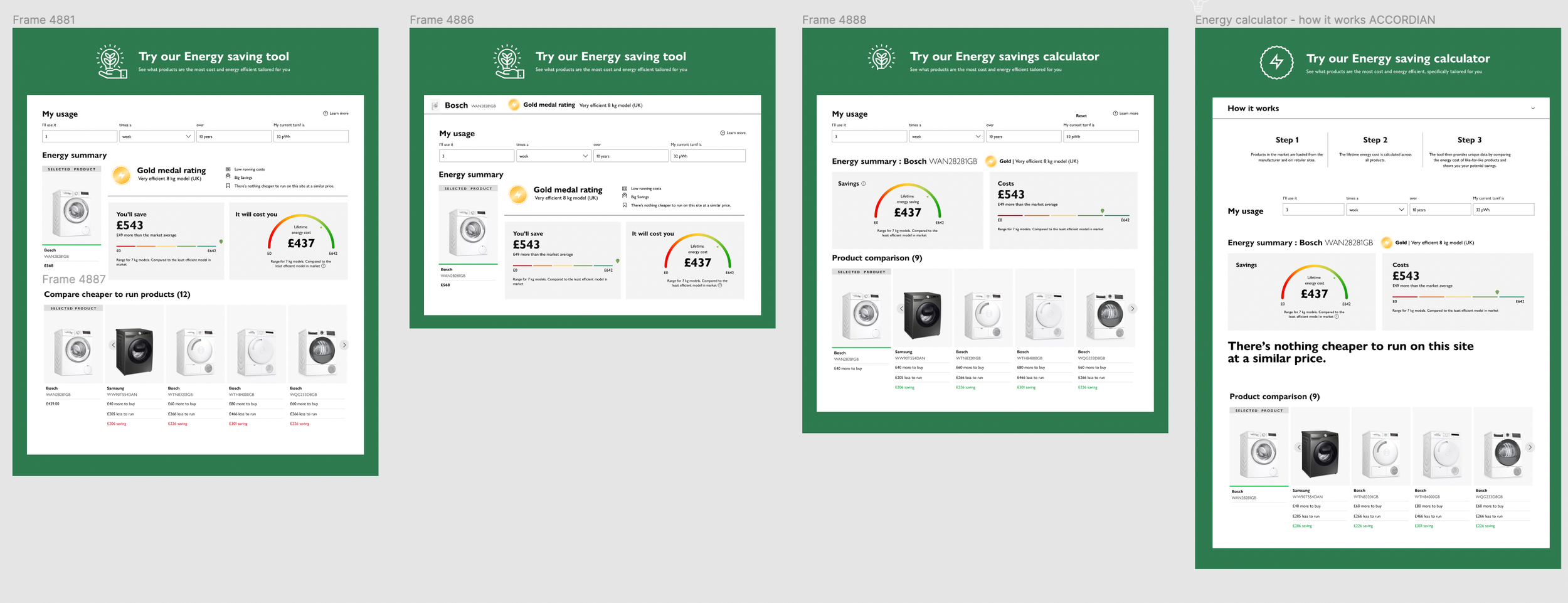The height and width of the screenshot is (603, 1568).
Task: Click Big Savings icon in Frame 4886
Action: (624, 196)
